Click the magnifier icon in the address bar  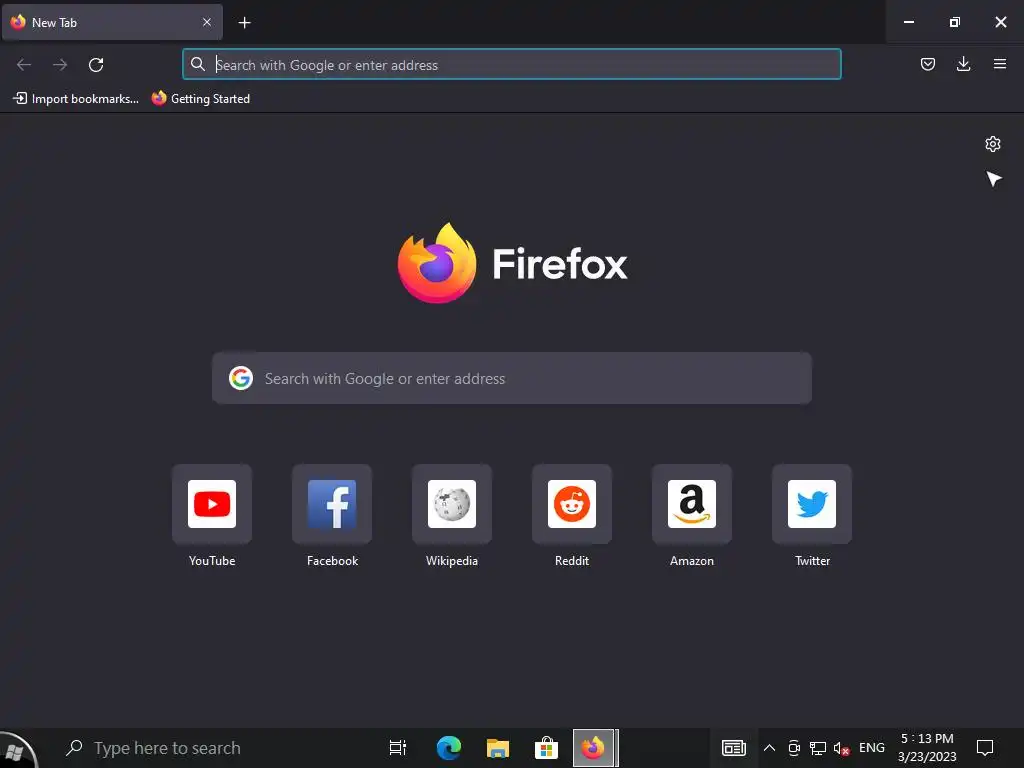[197, 64]
